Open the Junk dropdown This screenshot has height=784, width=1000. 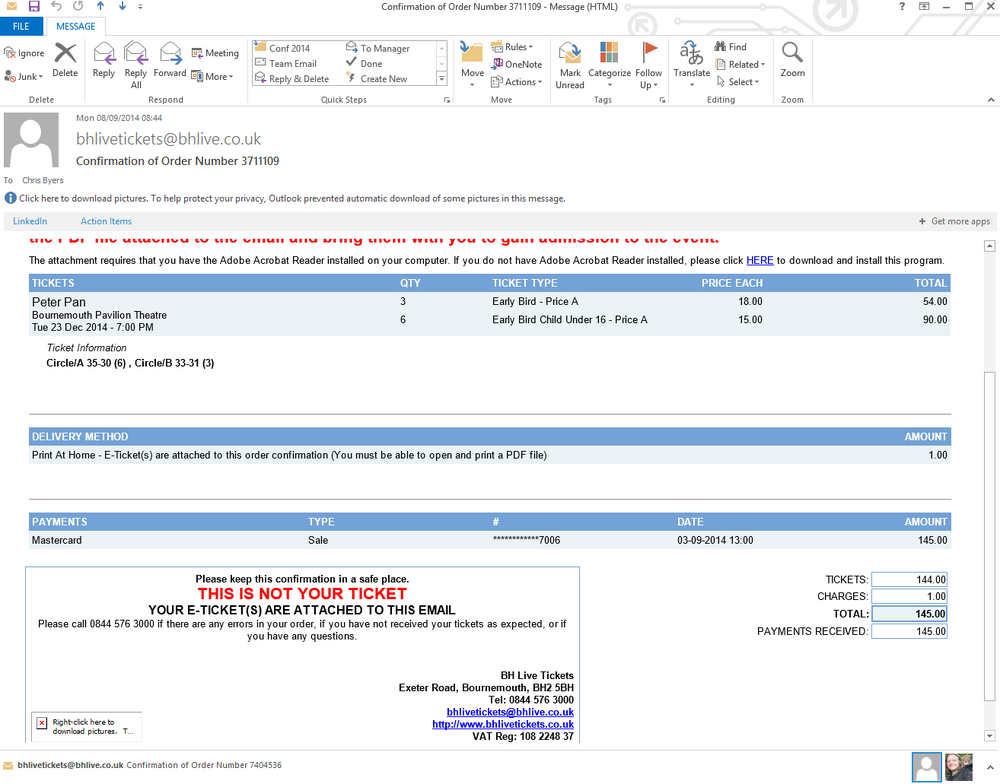click(24, 77)
